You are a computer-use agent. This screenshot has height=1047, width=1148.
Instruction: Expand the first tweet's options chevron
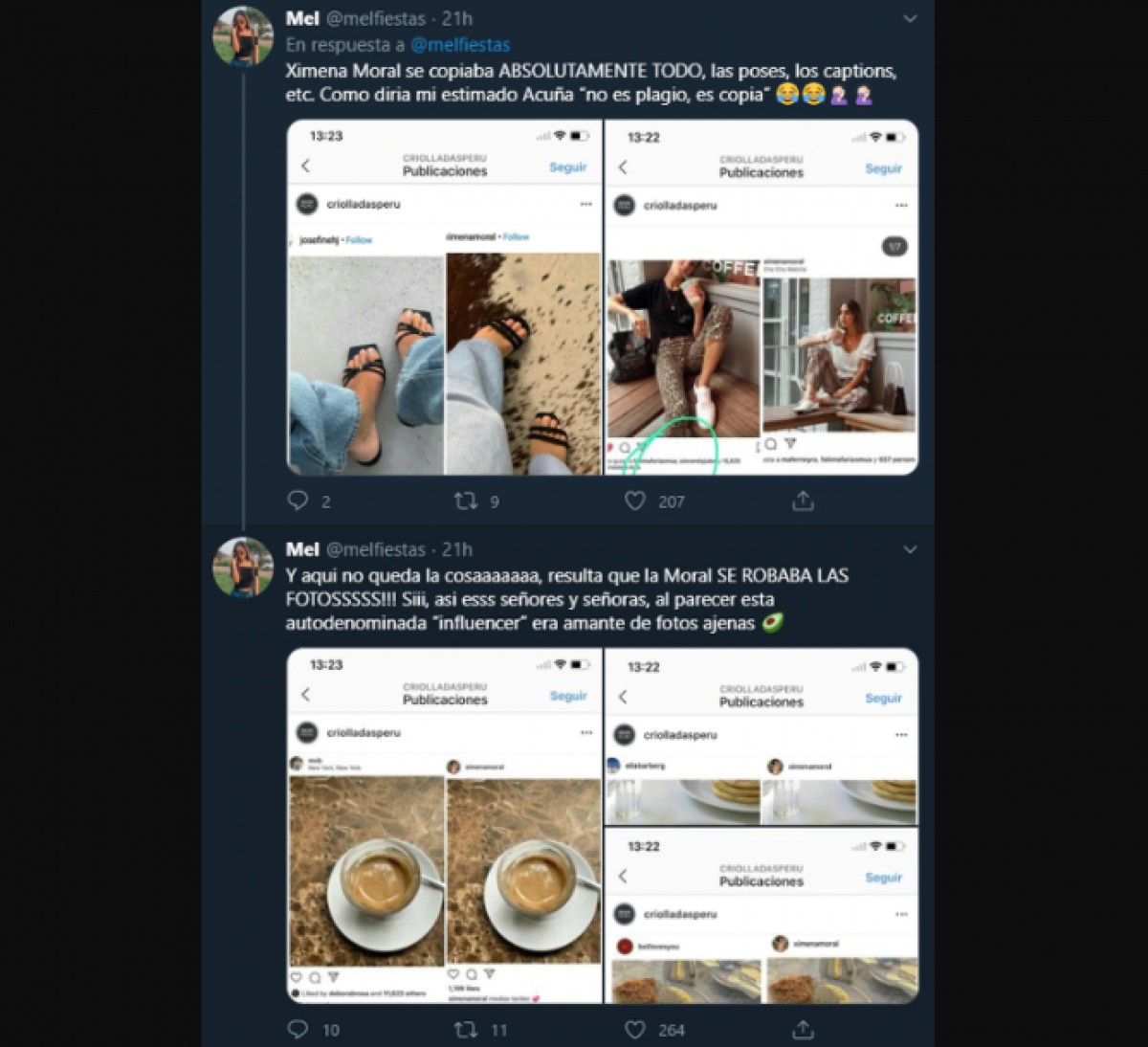(910, 19)
